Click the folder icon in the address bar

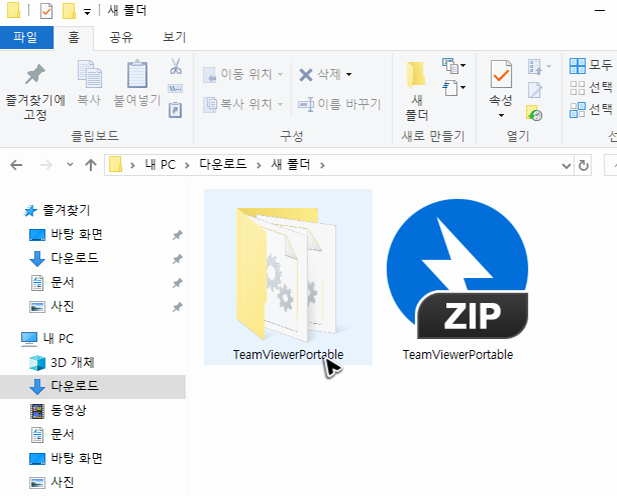(x=115, y=165)
